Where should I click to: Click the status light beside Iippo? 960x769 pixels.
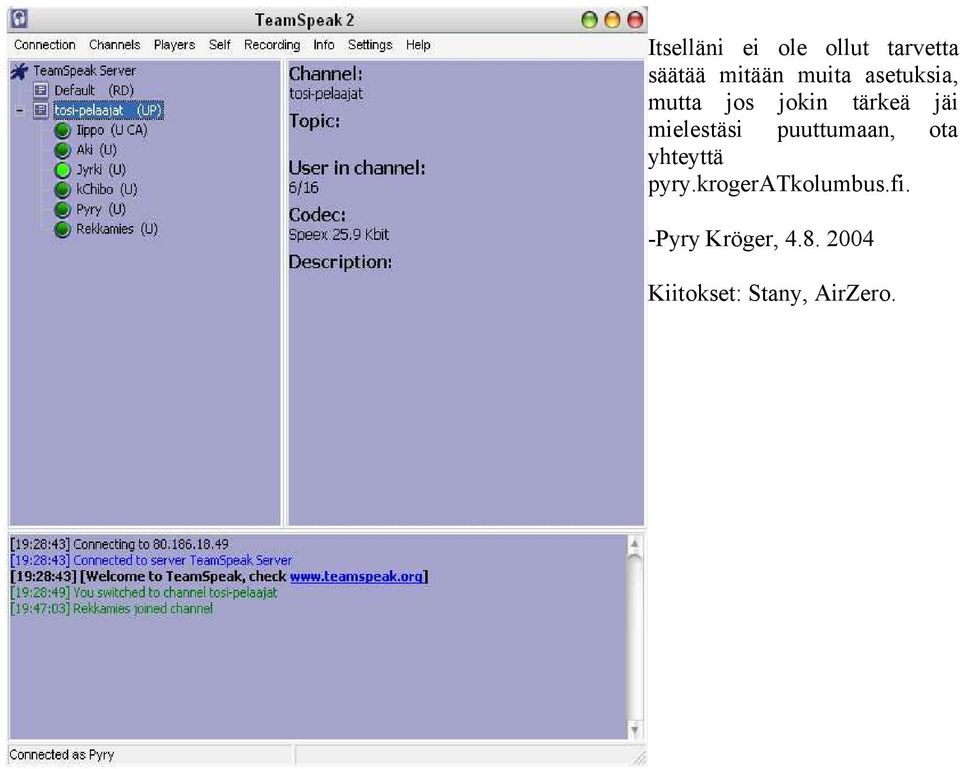[62, 130]
